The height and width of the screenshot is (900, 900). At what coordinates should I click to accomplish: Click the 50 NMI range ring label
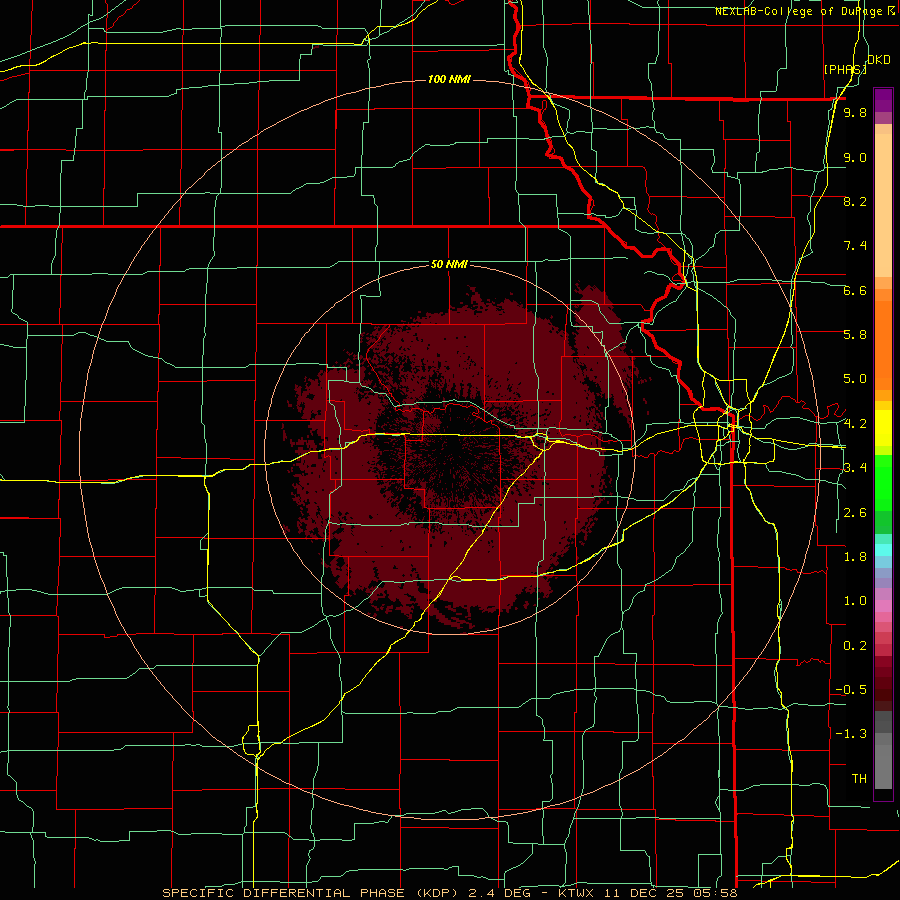(x=449, y=264)
